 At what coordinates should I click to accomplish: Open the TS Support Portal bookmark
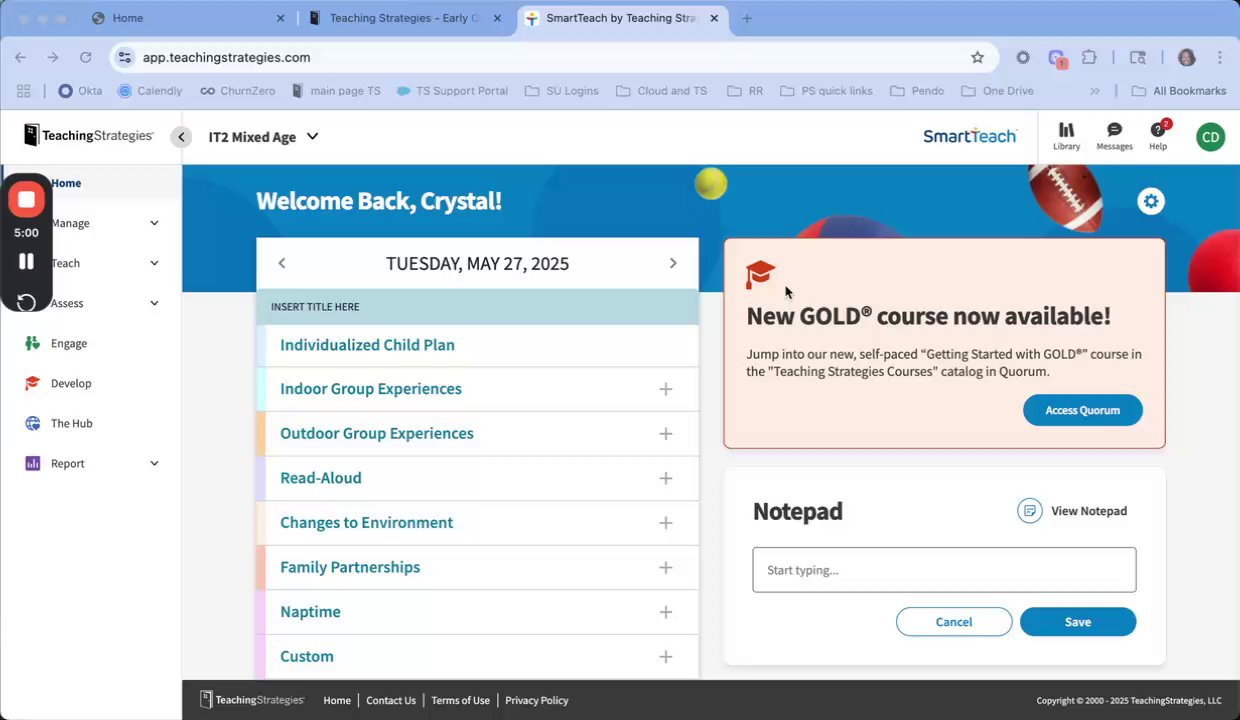click(452, 91)
